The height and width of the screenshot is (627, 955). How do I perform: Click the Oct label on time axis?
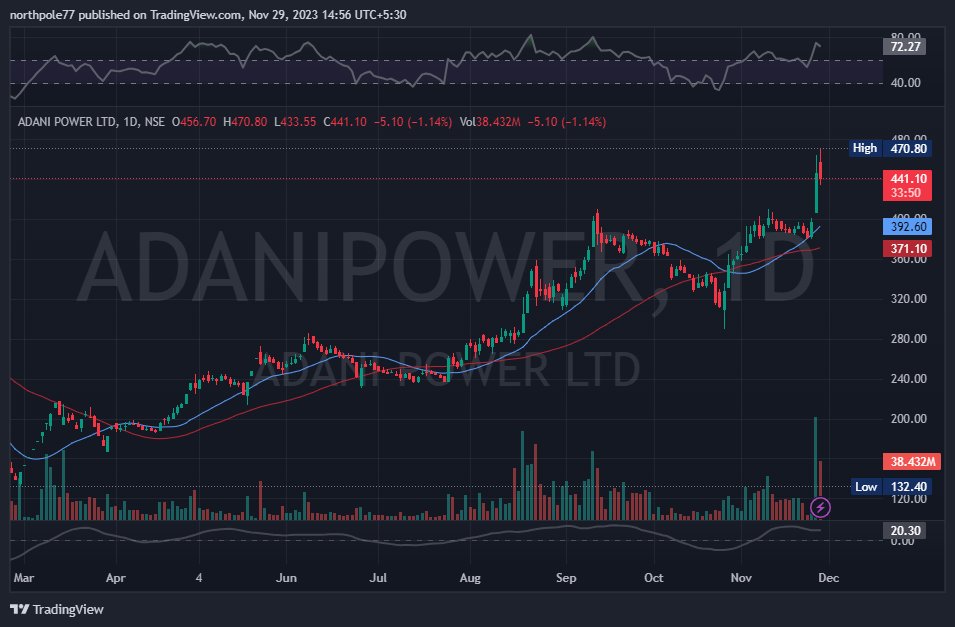click(654, 578)
